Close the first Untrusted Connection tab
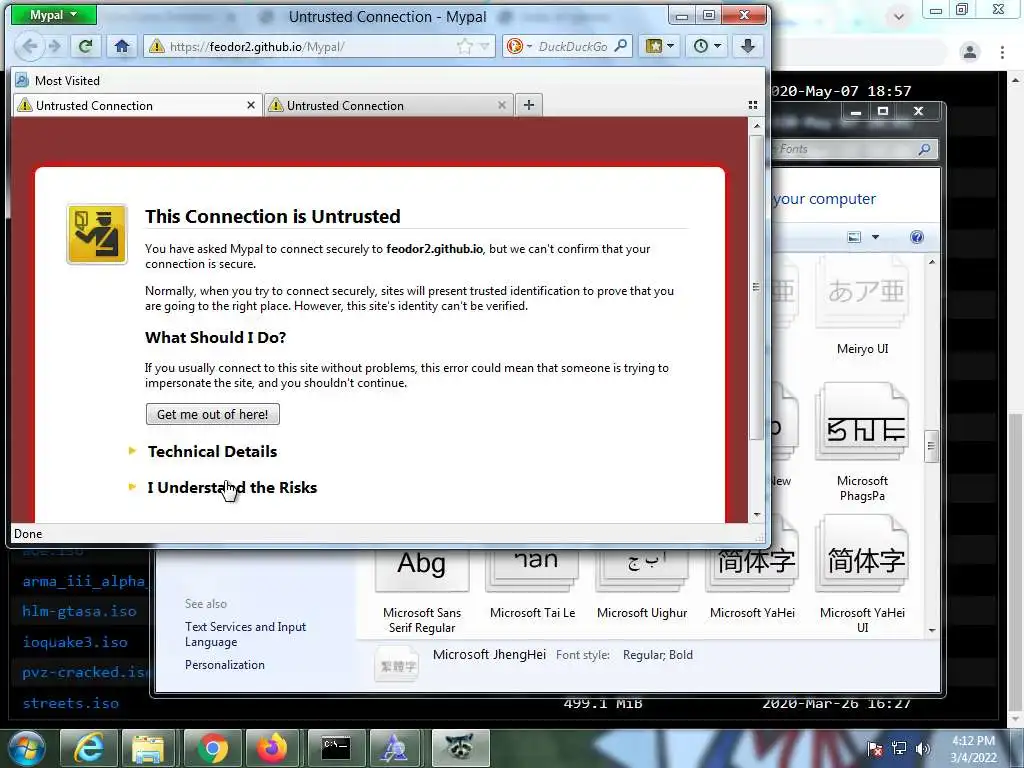This screenshot has height=768, width=1024. (251, 105)
